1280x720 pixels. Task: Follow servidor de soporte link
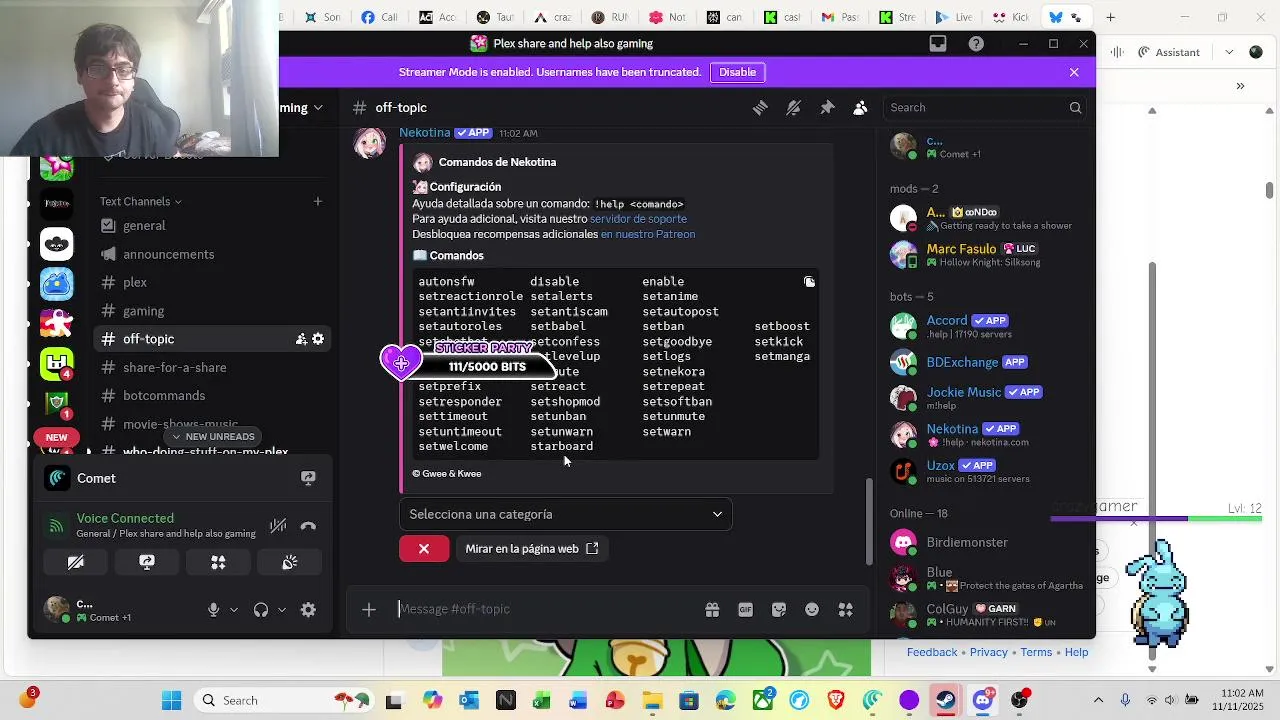pyautogui.click(x=638, y=219)
